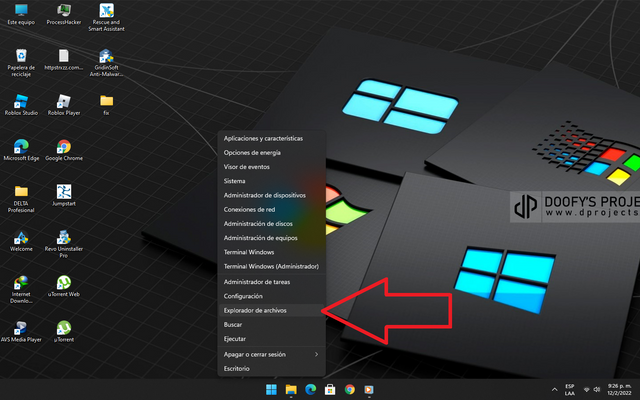Click the Windows Start button in taskbar
640x400 pixels.
pyautogui.click(x=271, y=390)
